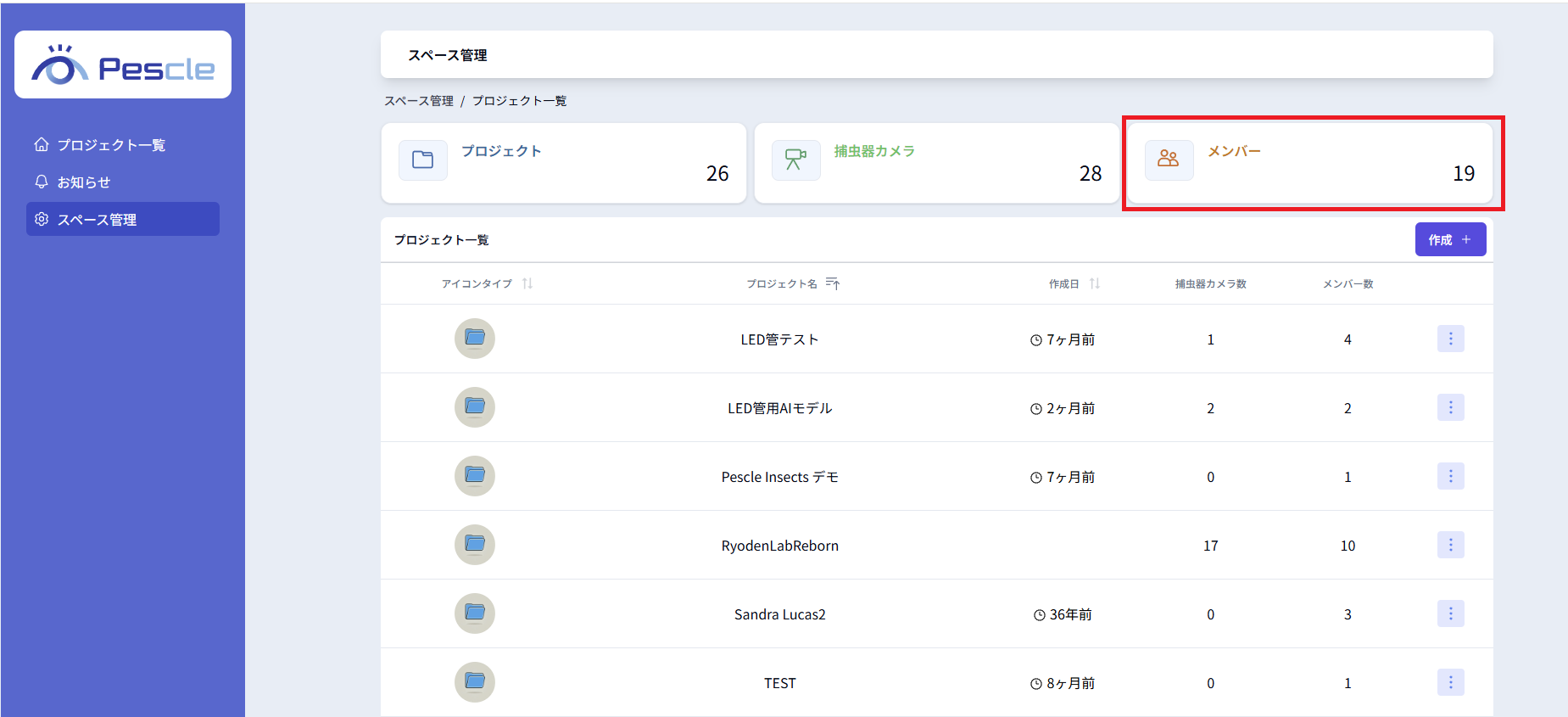Open more options for Sandra Lucas2
Viewport: 1568px width, 717px height.
1450,613
